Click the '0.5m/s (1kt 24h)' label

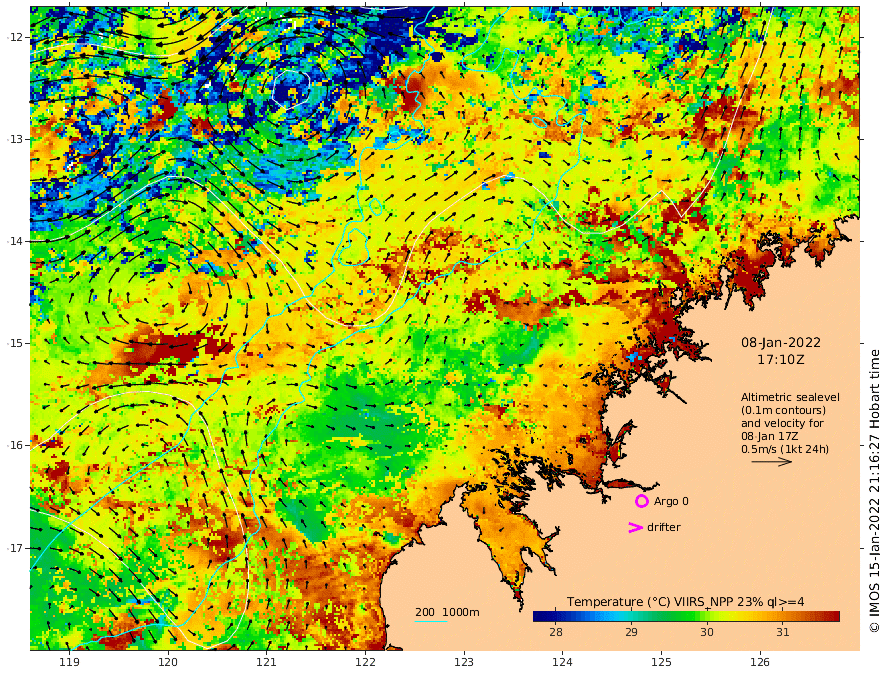tap(785, 449)
